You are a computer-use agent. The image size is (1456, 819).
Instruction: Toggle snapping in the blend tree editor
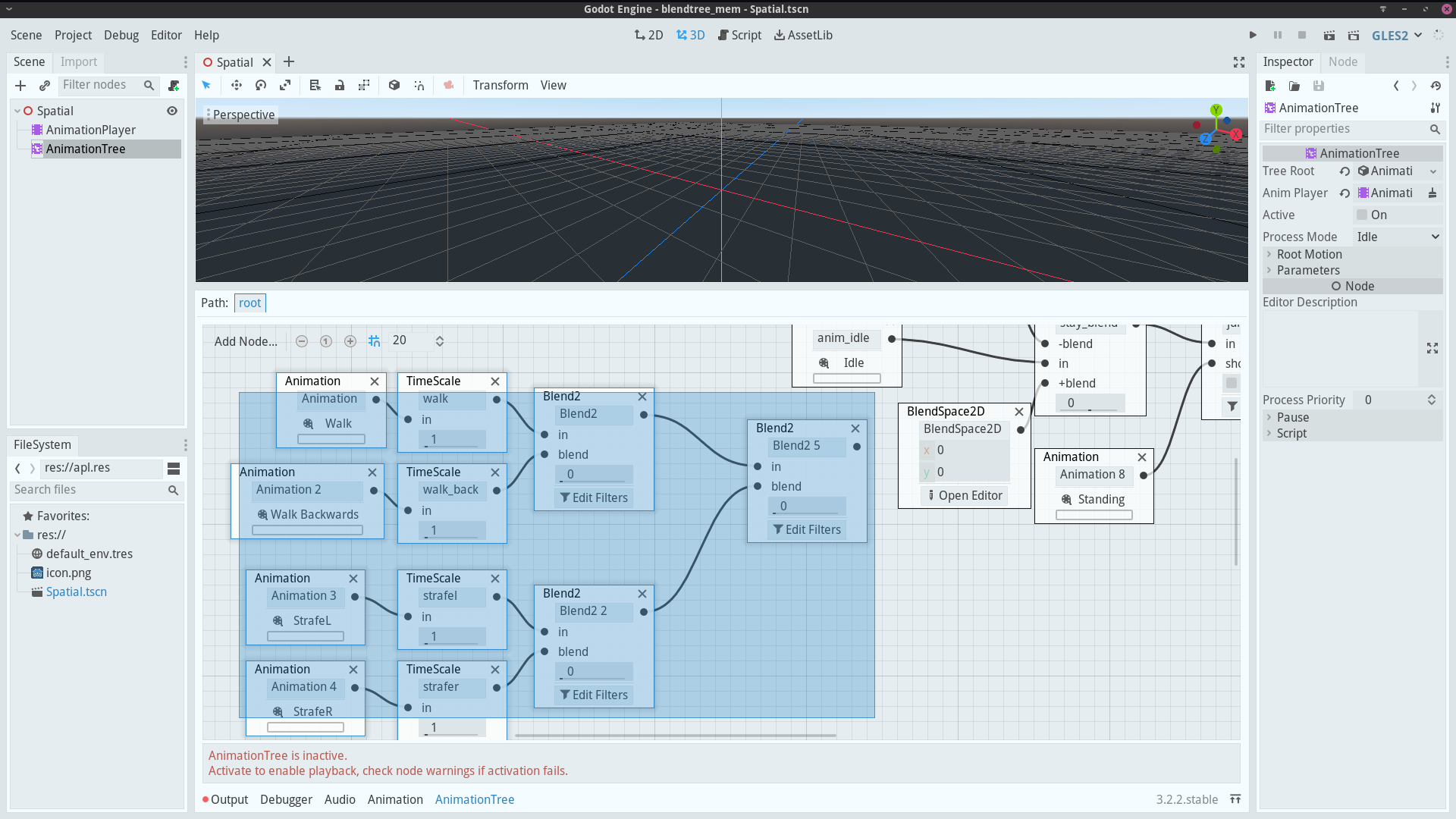click(375, 340)
